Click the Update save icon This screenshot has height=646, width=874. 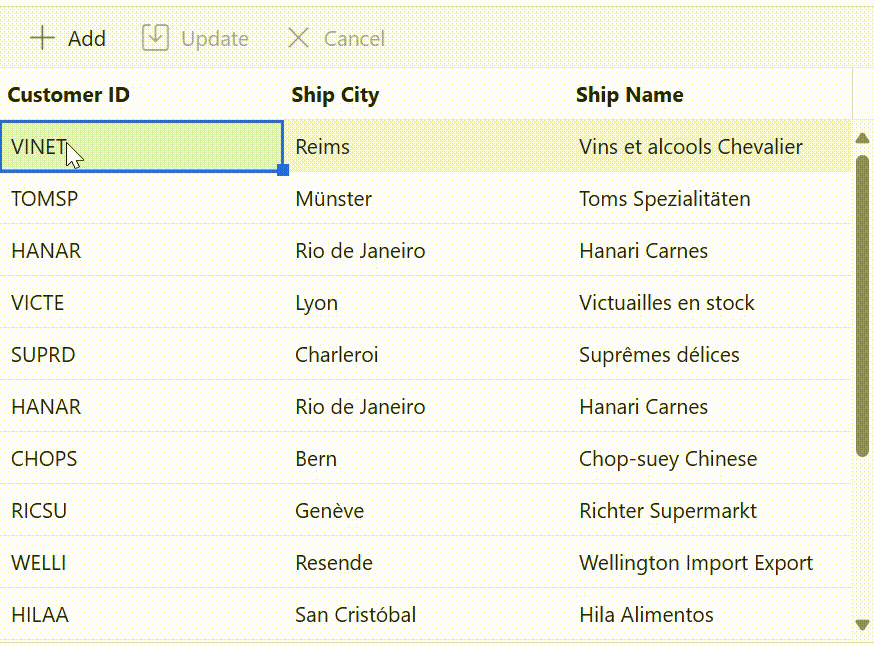(155, 38)
